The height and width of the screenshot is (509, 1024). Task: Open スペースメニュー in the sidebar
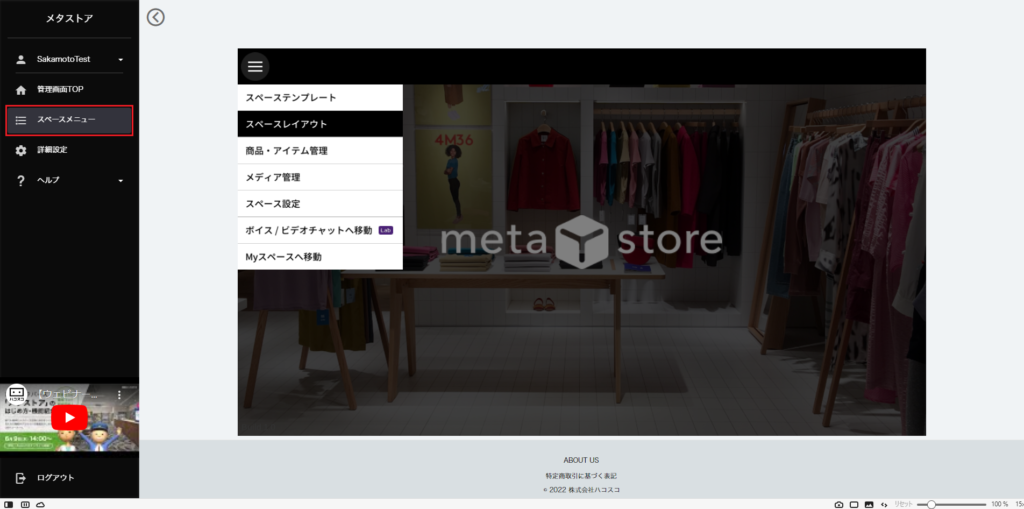tap(69, 121)
